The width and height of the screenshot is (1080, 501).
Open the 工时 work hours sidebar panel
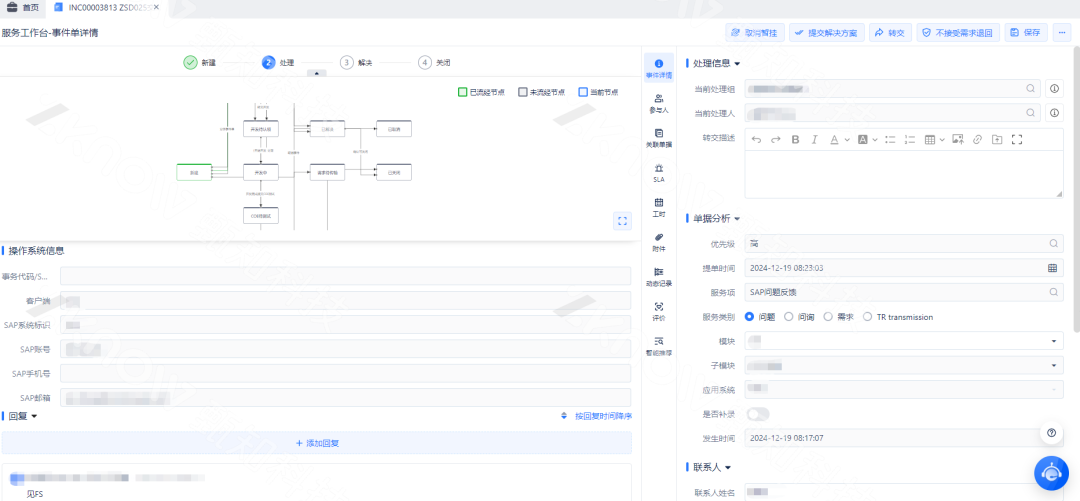click(x=658, y=207)
